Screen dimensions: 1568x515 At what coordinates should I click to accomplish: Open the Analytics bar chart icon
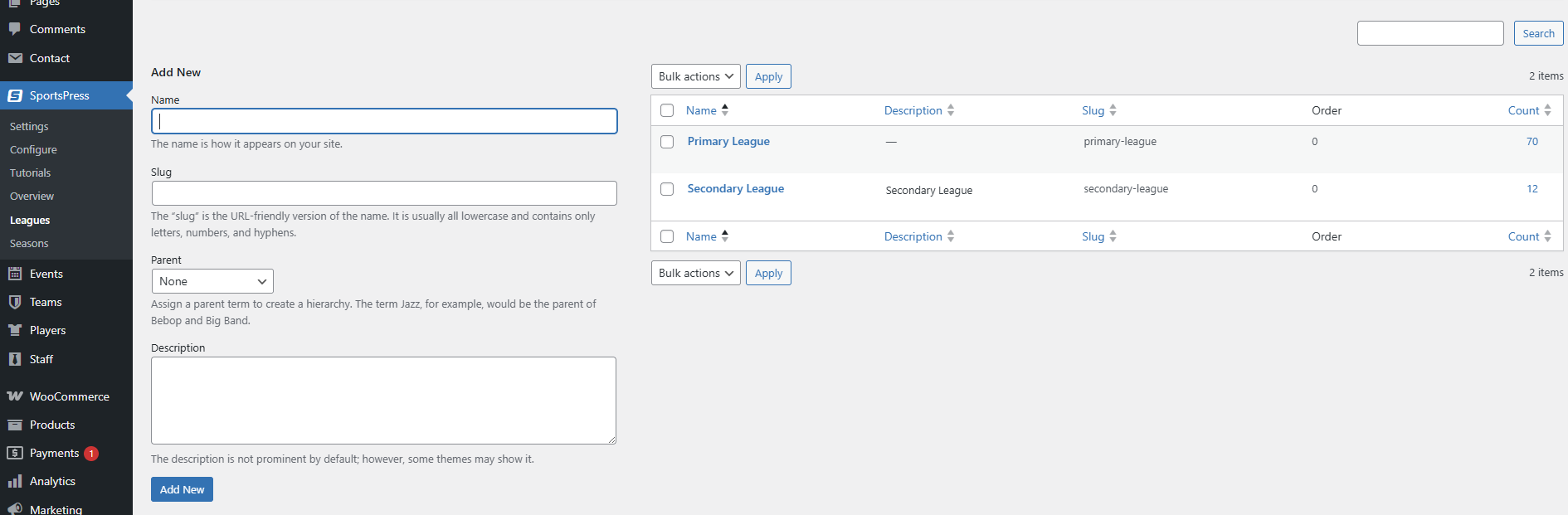click(15, 481)
